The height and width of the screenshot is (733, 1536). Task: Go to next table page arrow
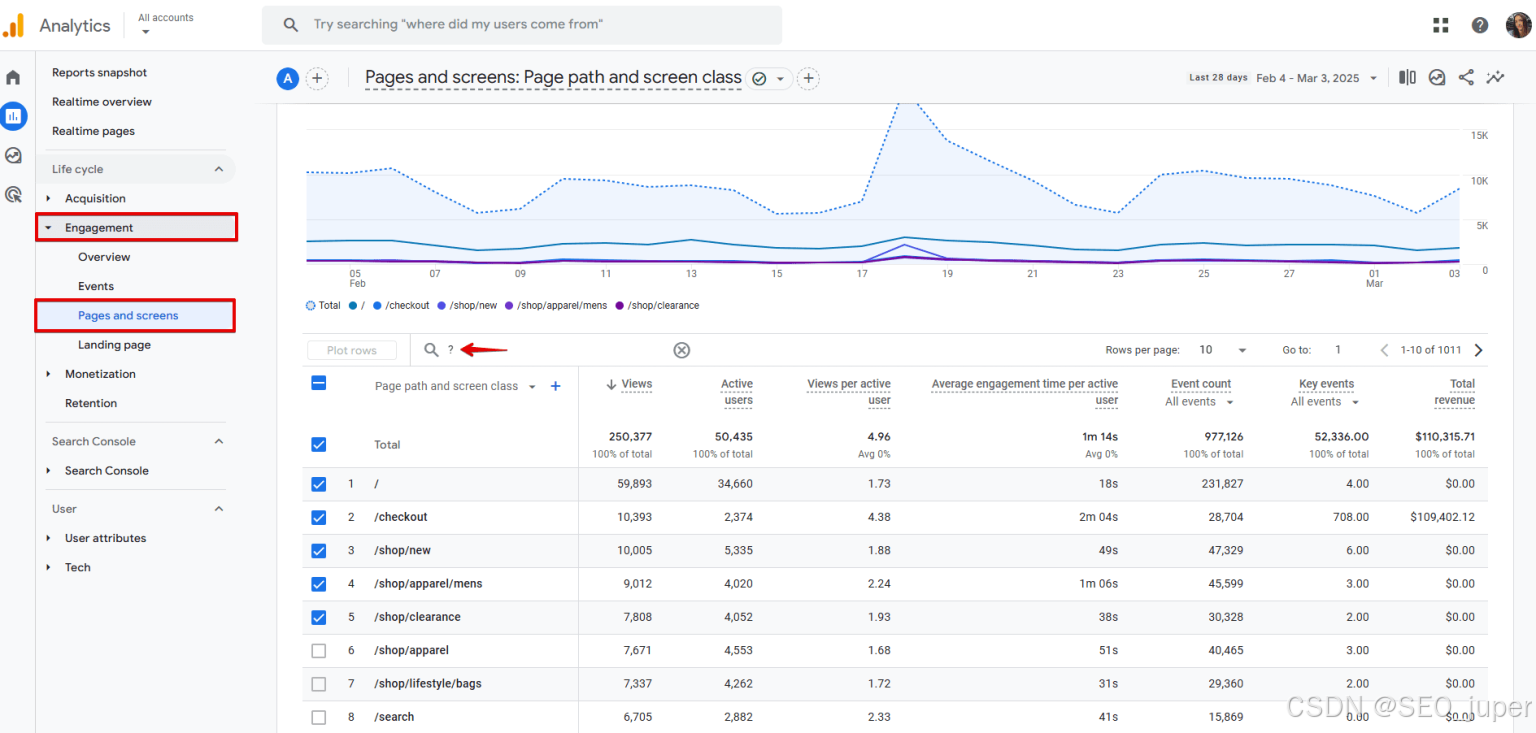(x=1478, y=350)
